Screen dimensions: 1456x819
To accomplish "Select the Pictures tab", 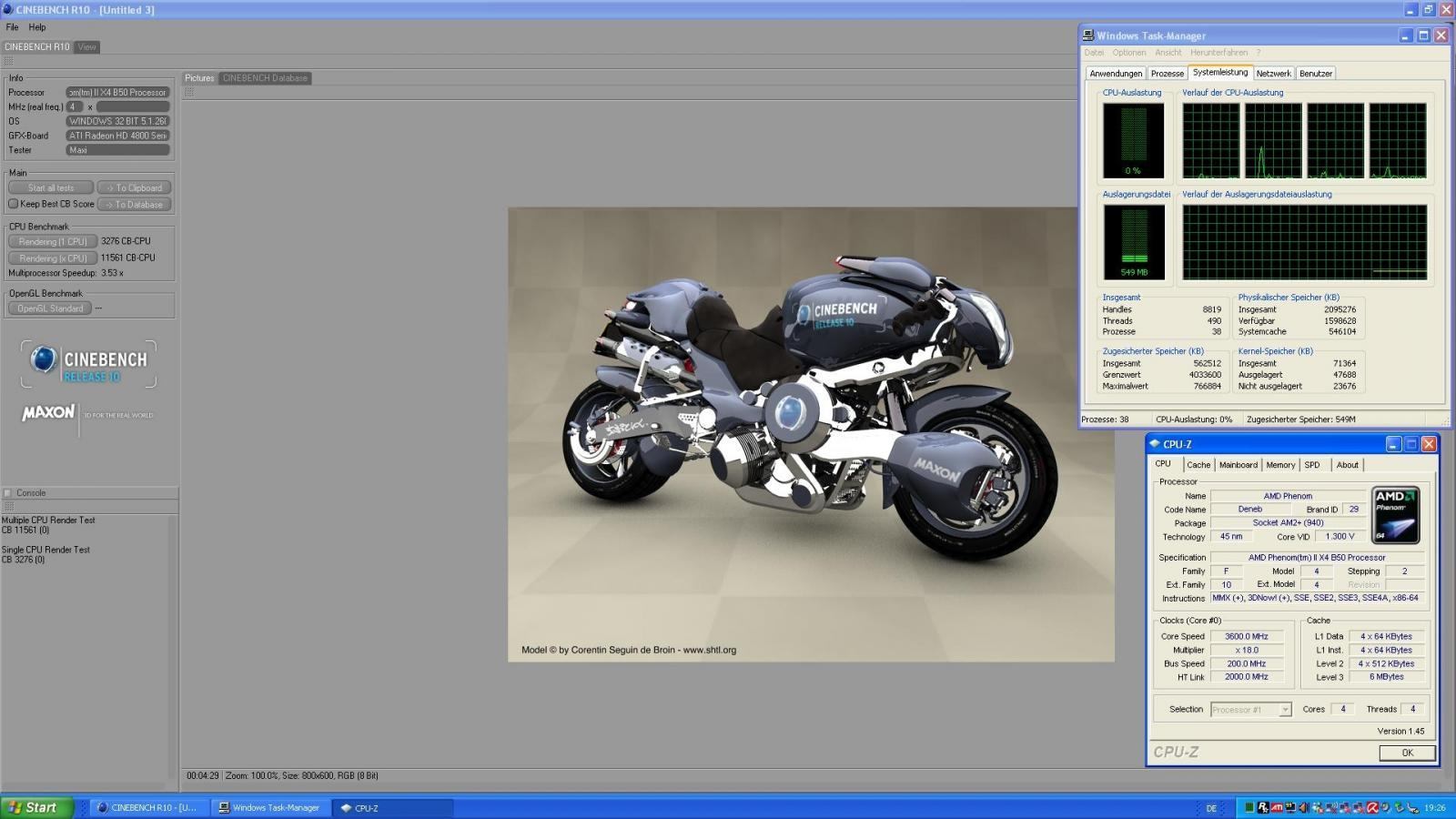I will coord(199,78).
